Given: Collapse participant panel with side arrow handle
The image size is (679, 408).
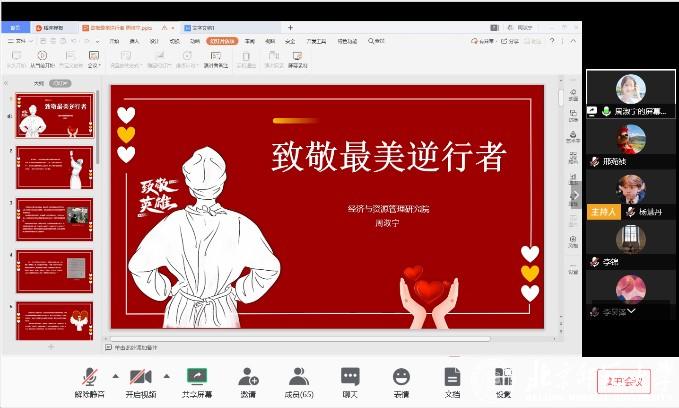Looking at the screenshot, I should click(574, 193).
